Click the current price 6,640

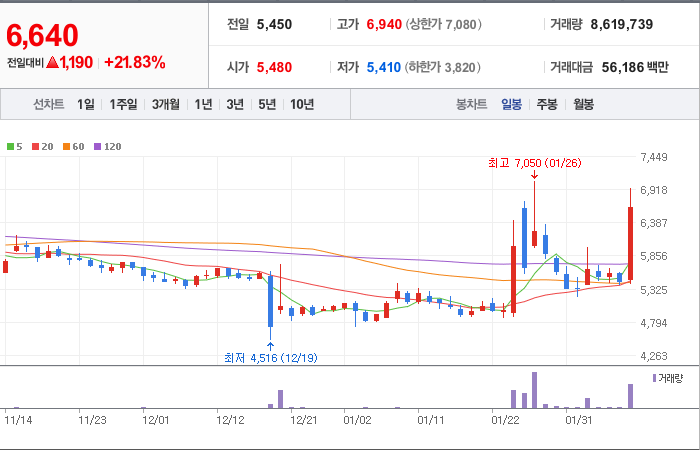click(42, 35)
